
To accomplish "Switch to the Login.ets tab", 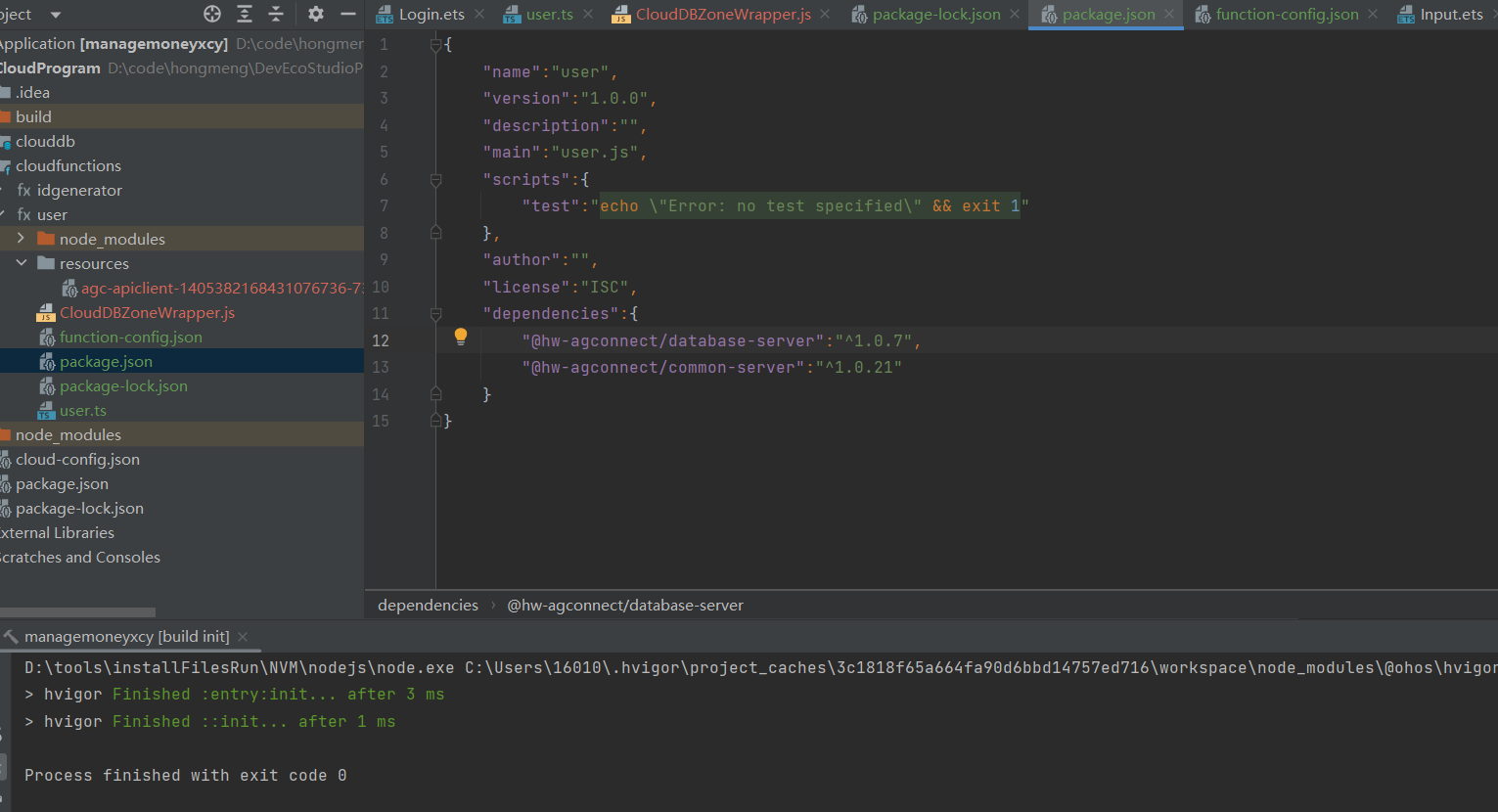I will point(431,15).
